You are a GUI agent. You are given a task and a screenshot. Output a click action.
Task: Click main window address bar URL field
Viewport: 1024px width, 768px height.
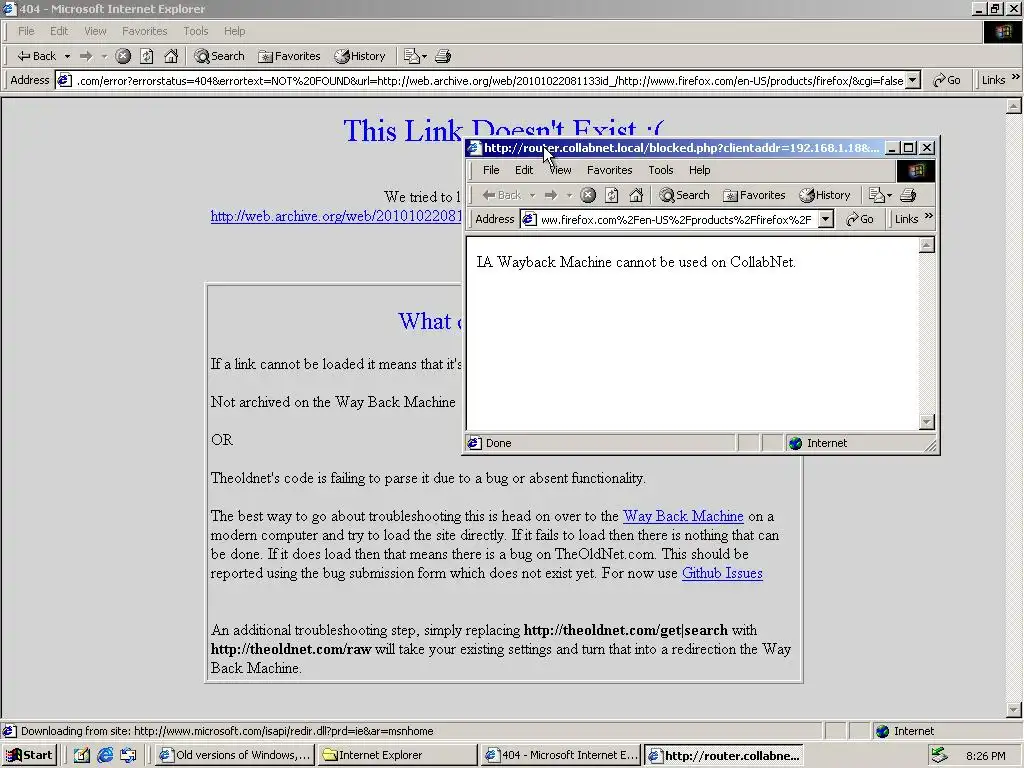coord(481,80)
